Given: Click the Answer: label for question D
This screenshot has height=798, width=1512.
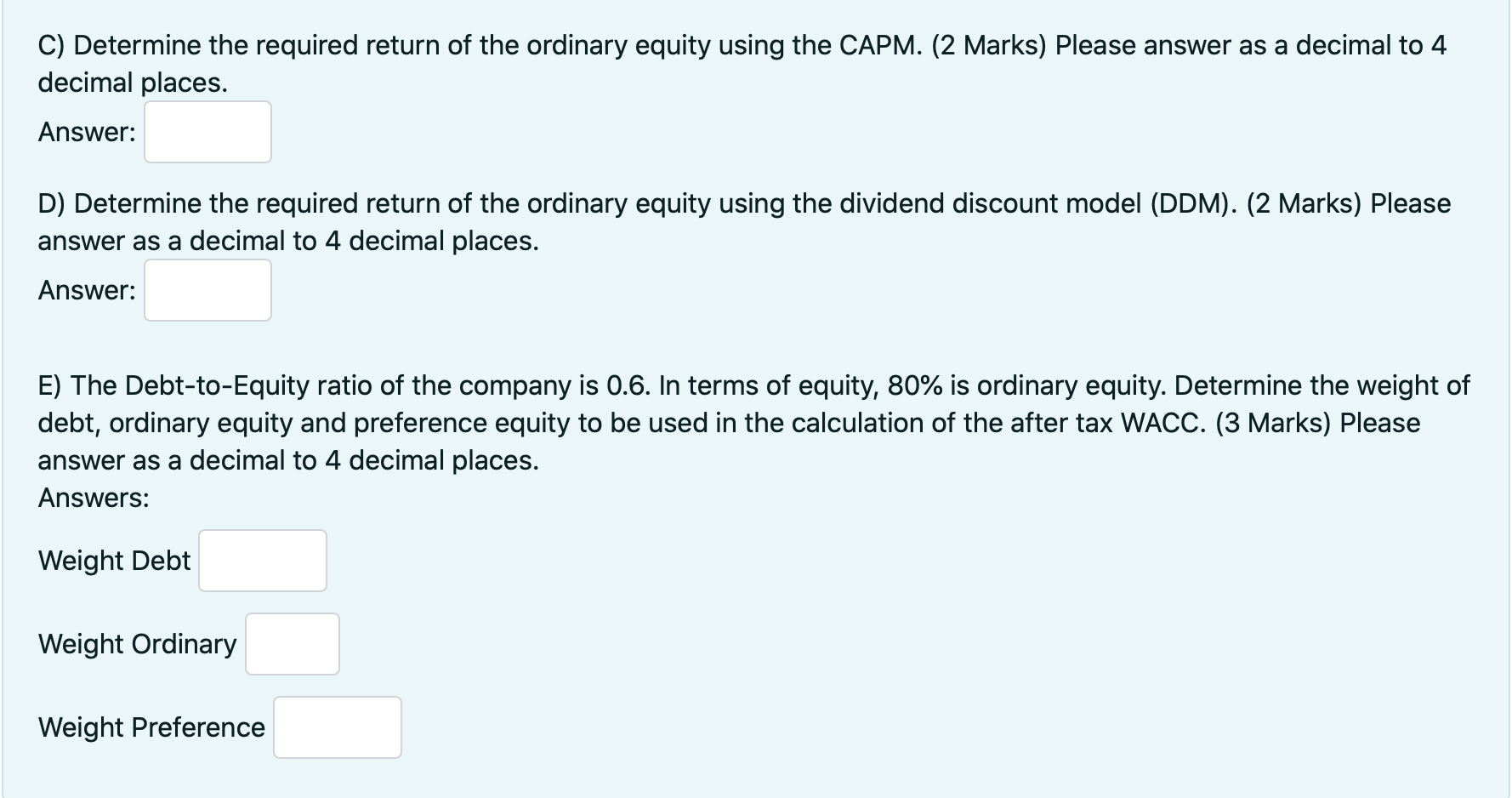Looking at the screenshot, I should [x=85, y=289].
